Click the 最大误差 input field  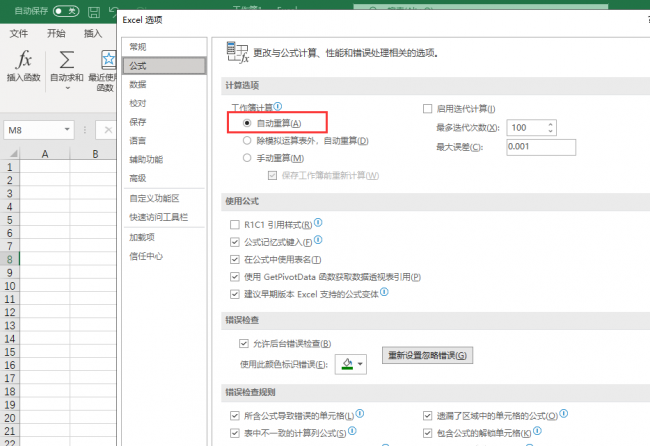tap(541, 147)
